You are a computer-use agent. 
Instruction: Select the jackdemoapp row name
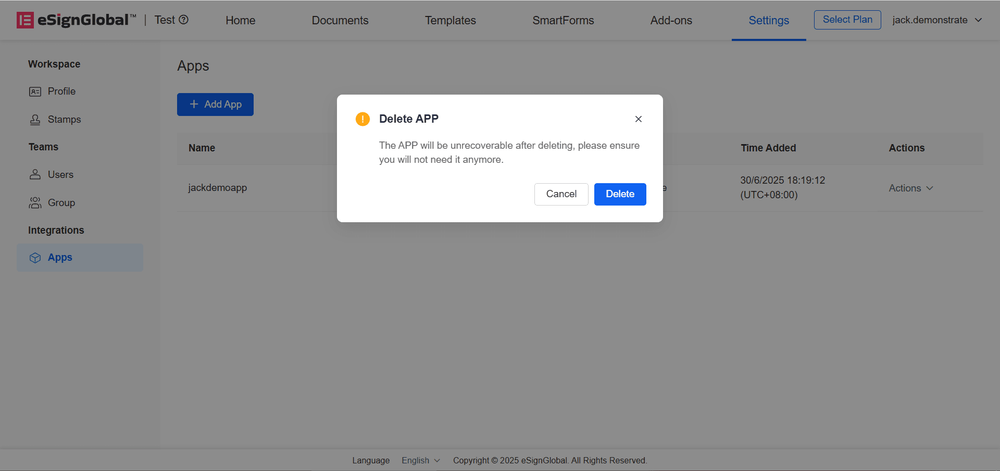217,188
